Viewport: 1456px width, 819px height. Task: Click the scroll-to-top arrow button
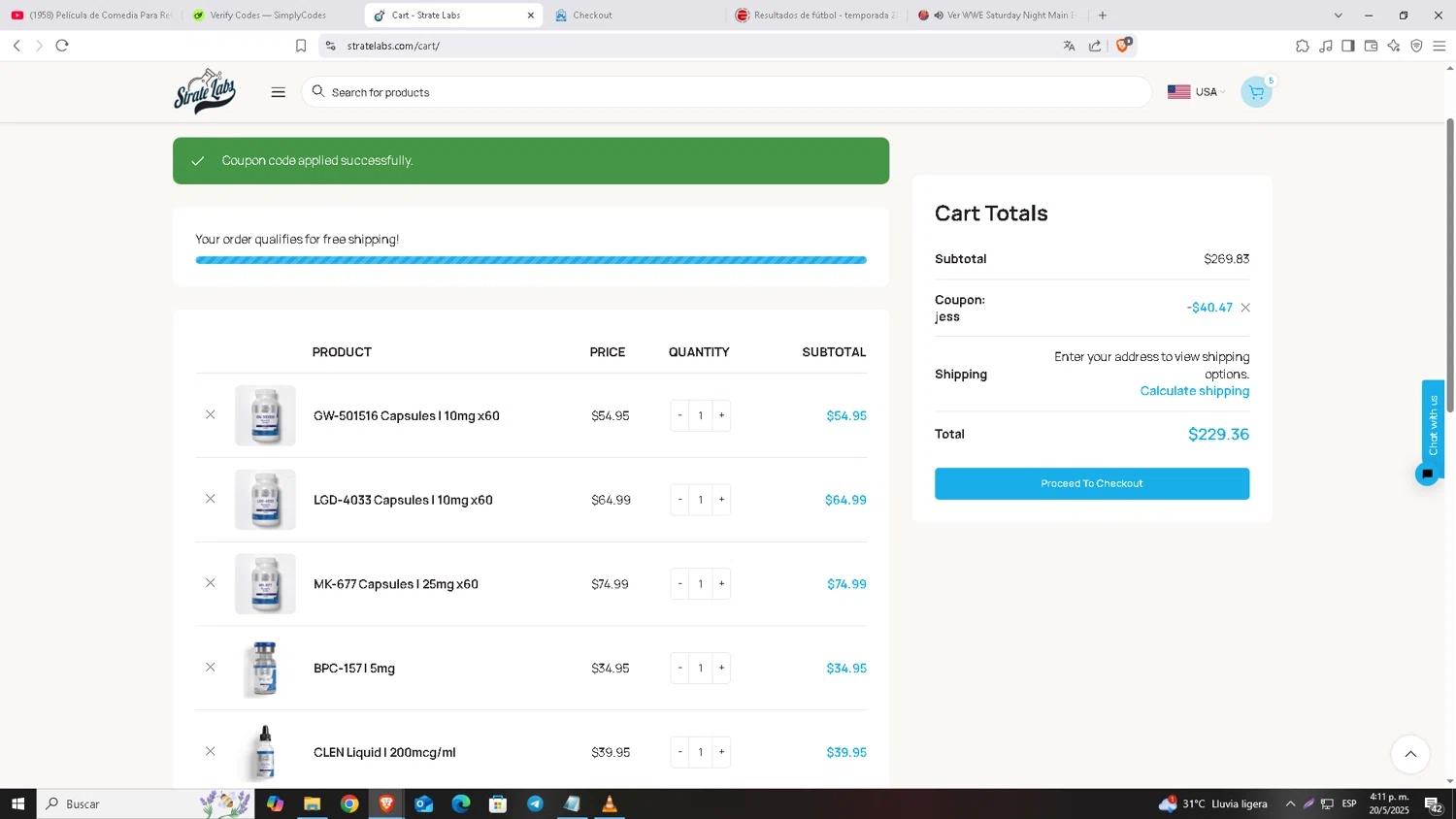[1410, 754]
